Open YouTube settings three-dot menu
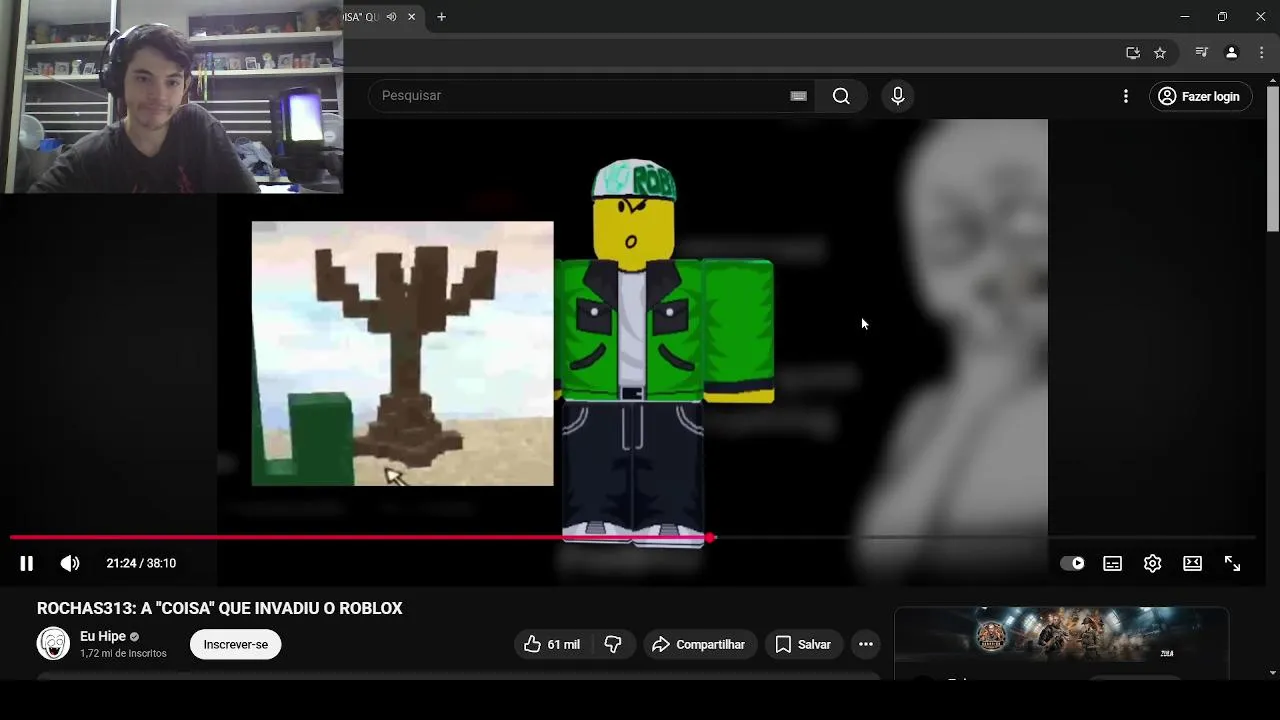1280x720 pixels. tap(1125, 96)
